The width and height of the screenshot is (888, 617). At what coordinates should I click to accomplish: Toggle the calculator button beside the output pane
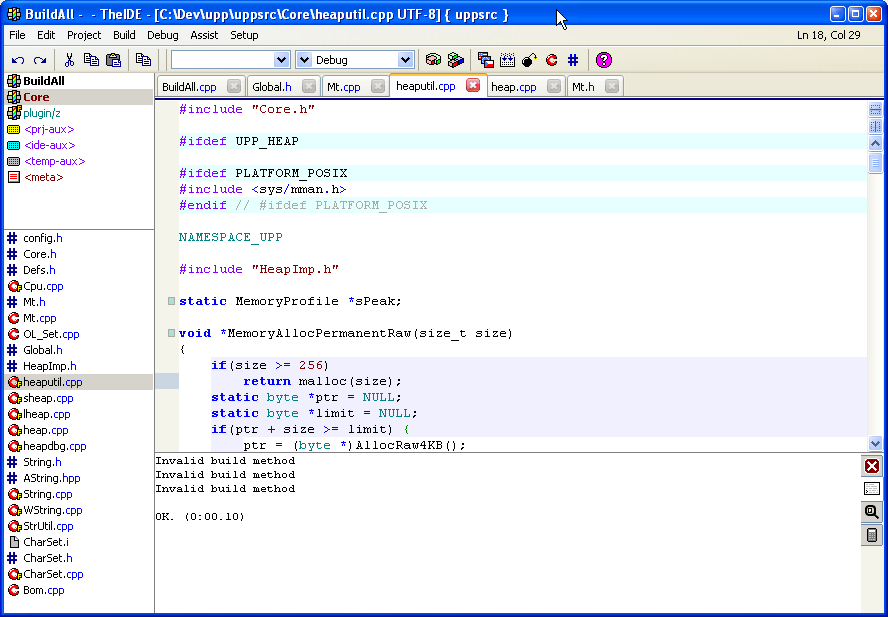872,535
